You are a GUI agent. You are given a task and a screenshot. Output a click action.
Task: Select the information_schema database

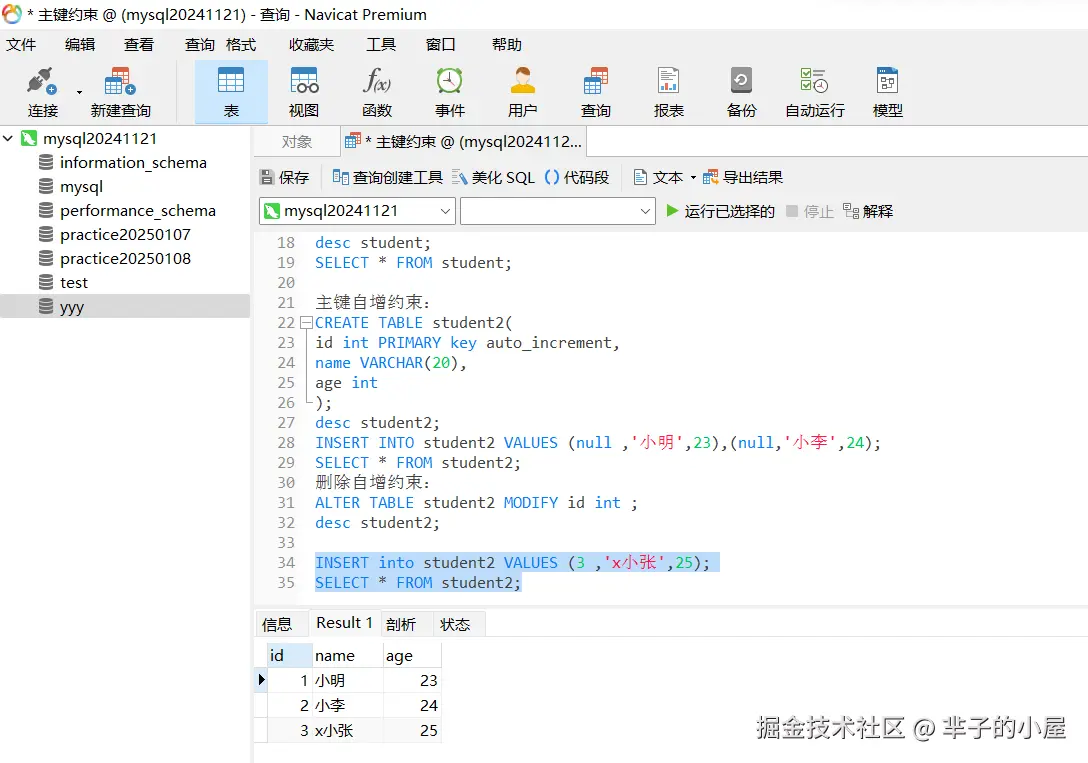[x=133, y=162]
